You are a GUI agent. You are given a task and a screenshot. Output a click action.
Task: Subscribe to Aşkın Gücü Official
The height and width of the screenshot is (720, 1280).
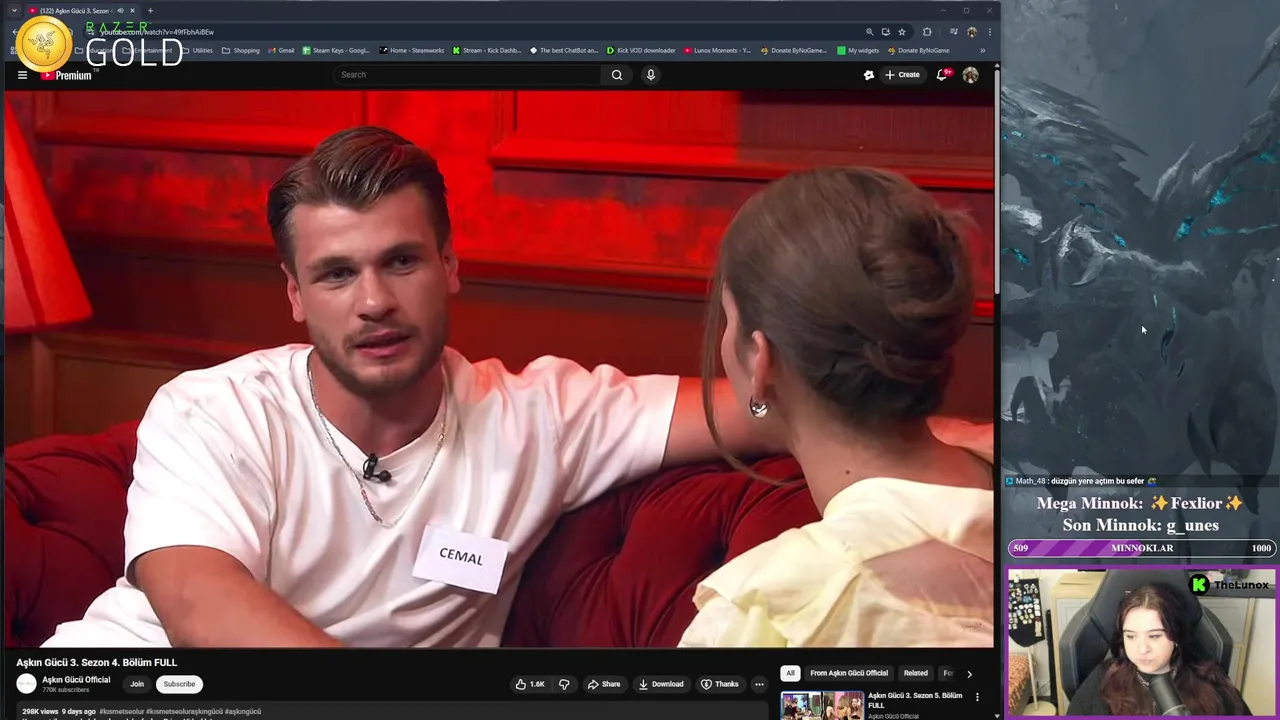tap(180, 684)
